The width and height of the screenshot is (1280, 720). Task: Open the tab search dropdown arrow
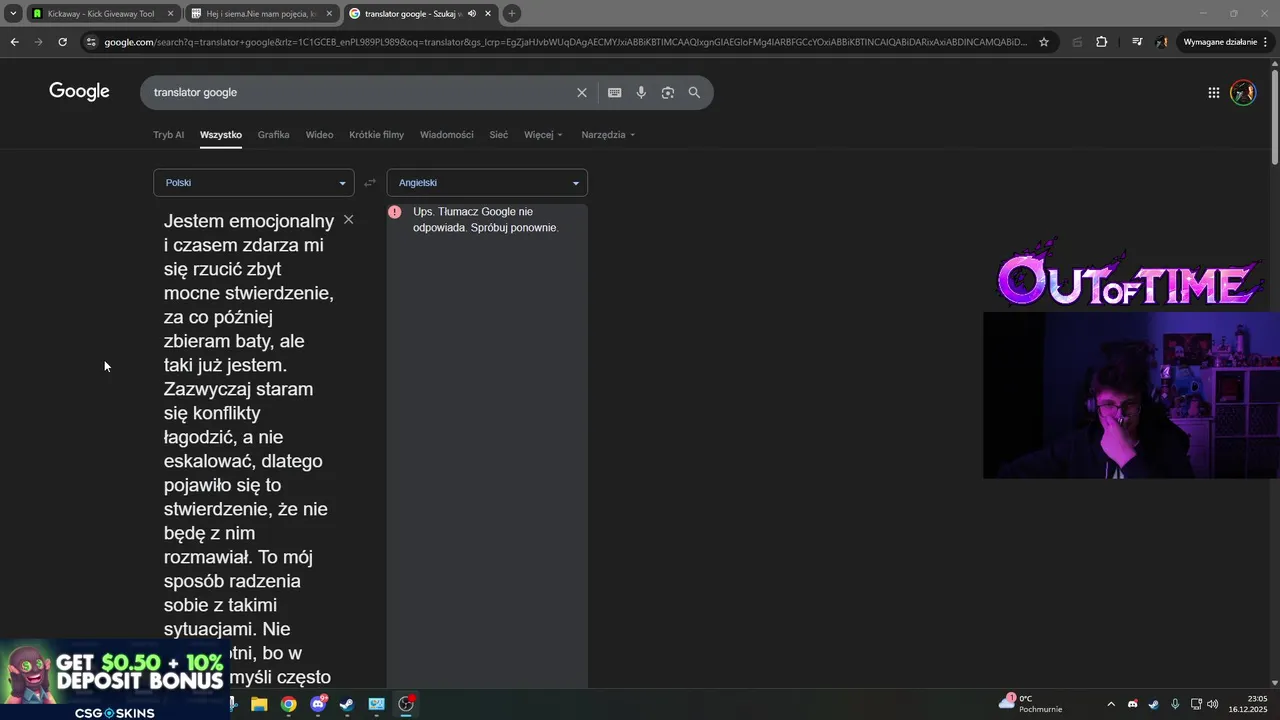click(13, 14)
